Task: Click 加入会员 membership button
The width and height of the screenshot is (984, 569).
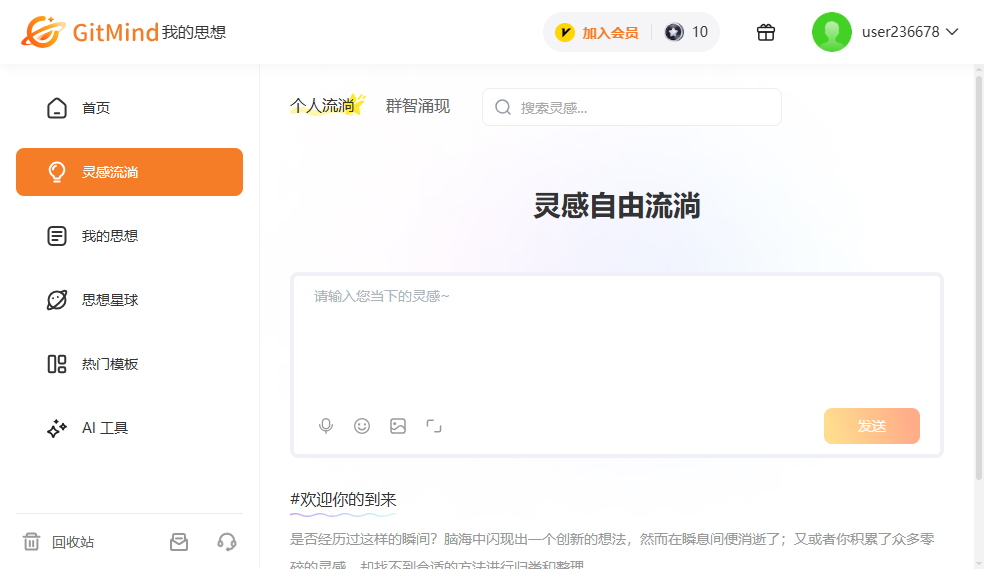Action: pos(610,33)
